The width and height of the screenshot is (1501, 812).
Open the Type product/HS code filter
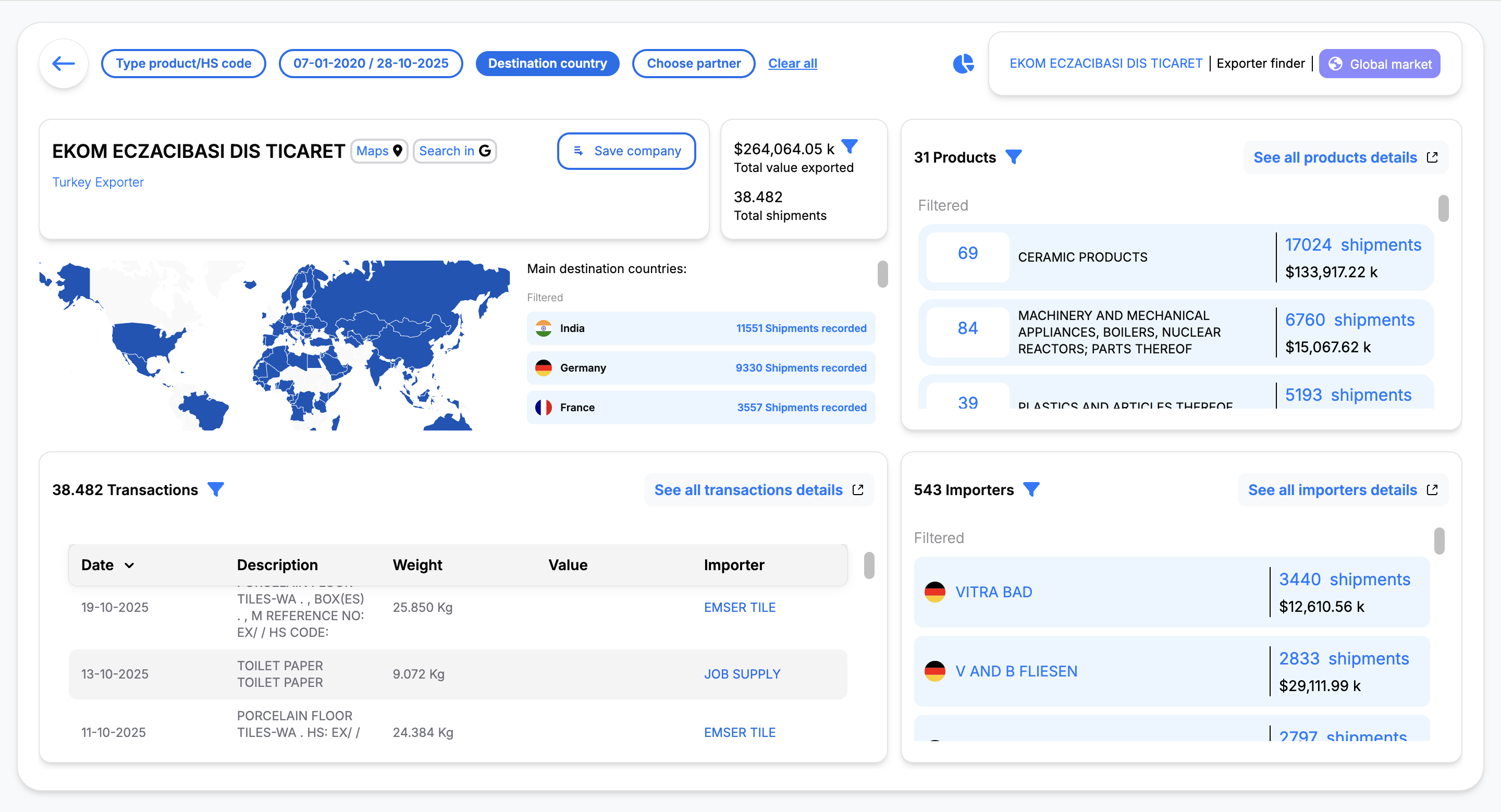click(x=183, y=64)
